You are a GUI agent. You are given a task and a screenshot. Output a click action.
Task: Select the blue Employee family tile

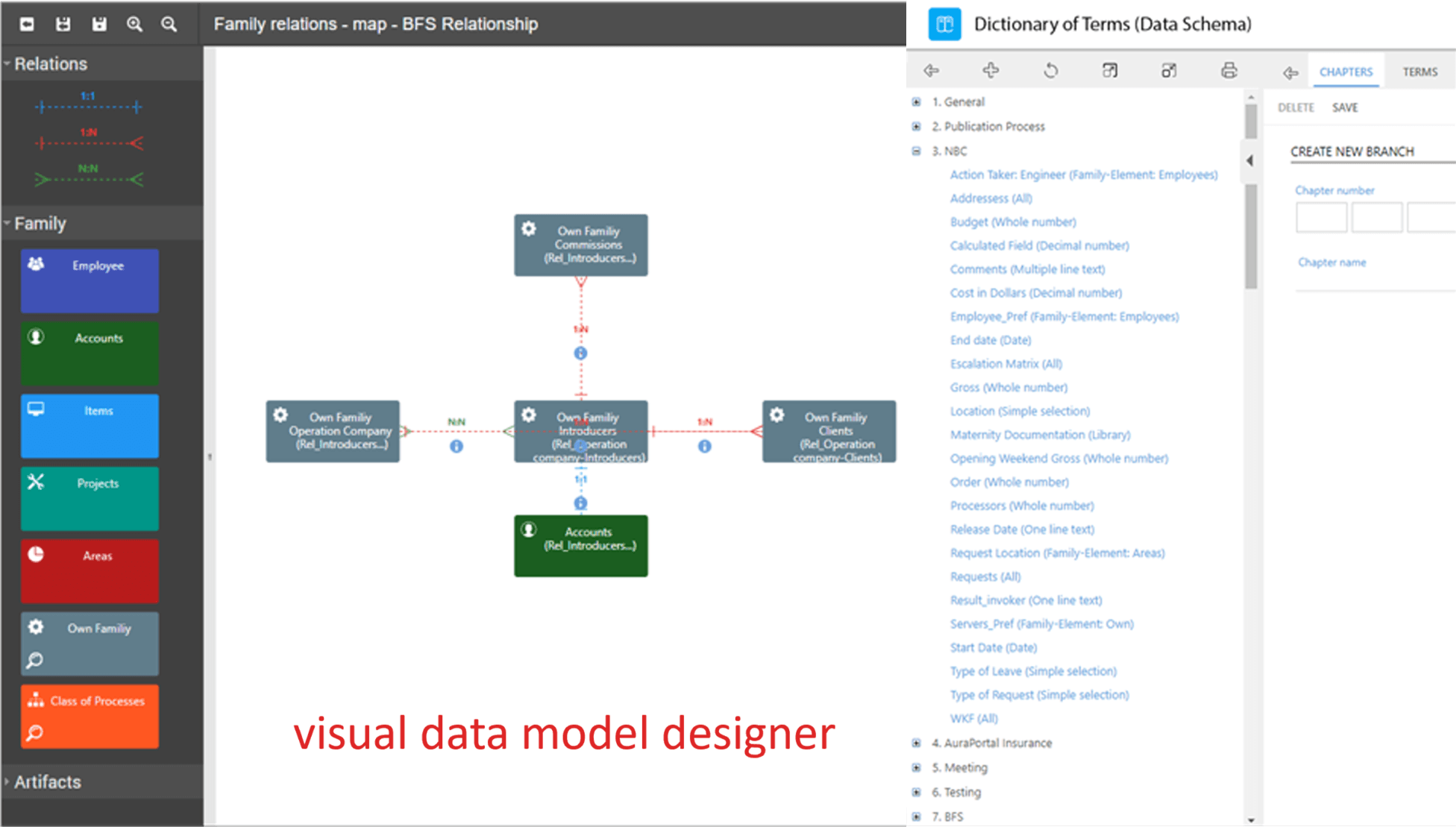(x=90, y=281)
